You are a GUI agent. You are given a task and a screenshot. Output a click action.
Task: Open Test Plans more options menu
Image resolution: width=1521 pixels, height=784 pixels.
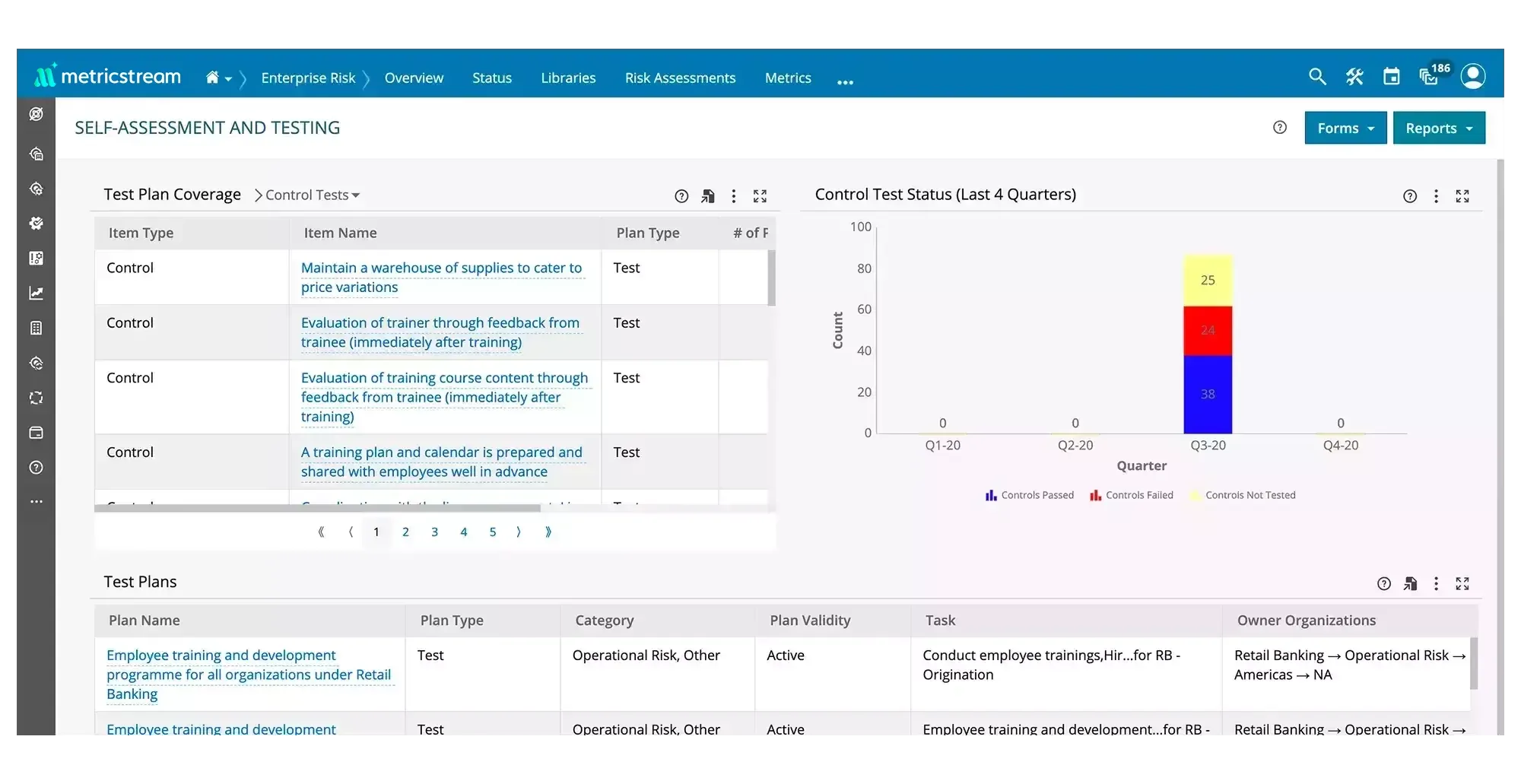(1436, 584)
